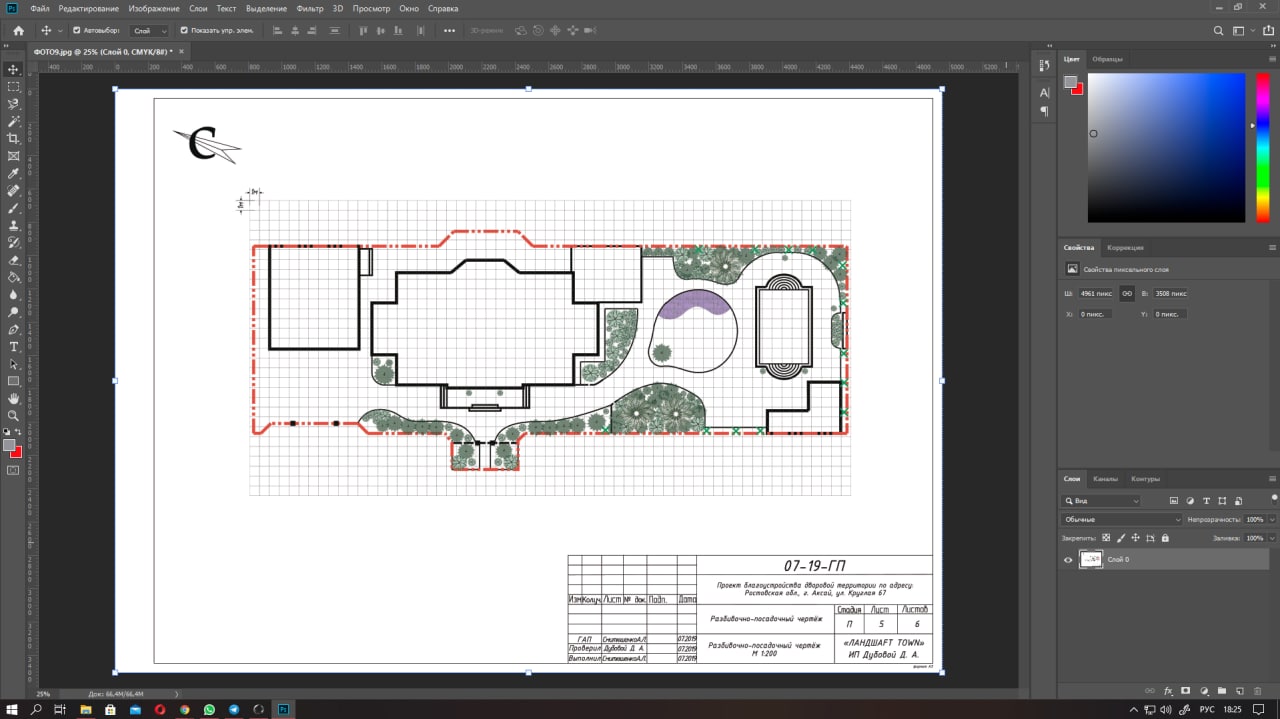Open the Move tool preset picker arrow
The height and width of the screenshot is (719, 1280).
pos(60,31)
